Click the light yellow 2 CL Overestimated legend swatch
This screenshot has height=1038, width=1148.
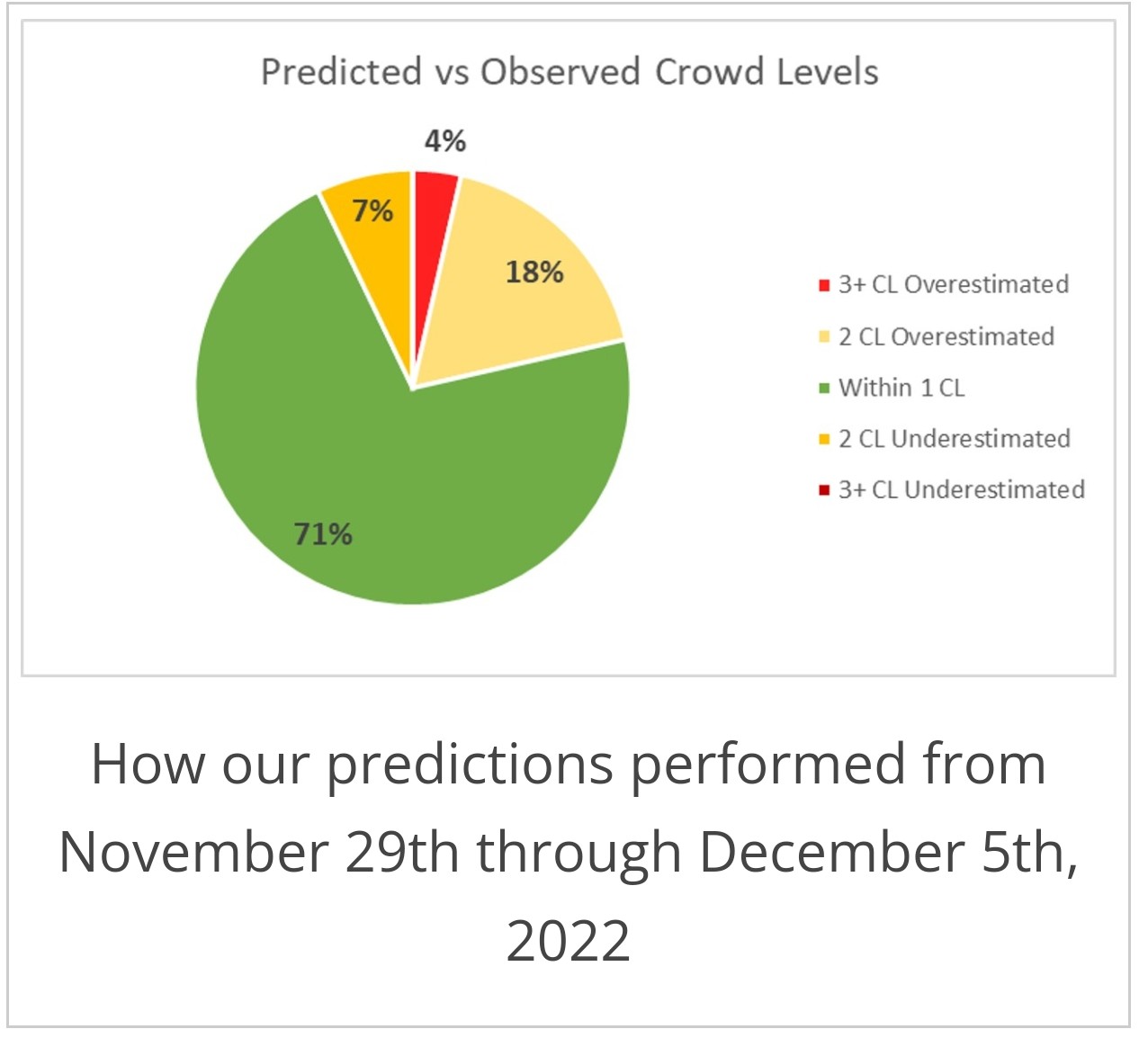pyautogui.click(x=823, y=337)
